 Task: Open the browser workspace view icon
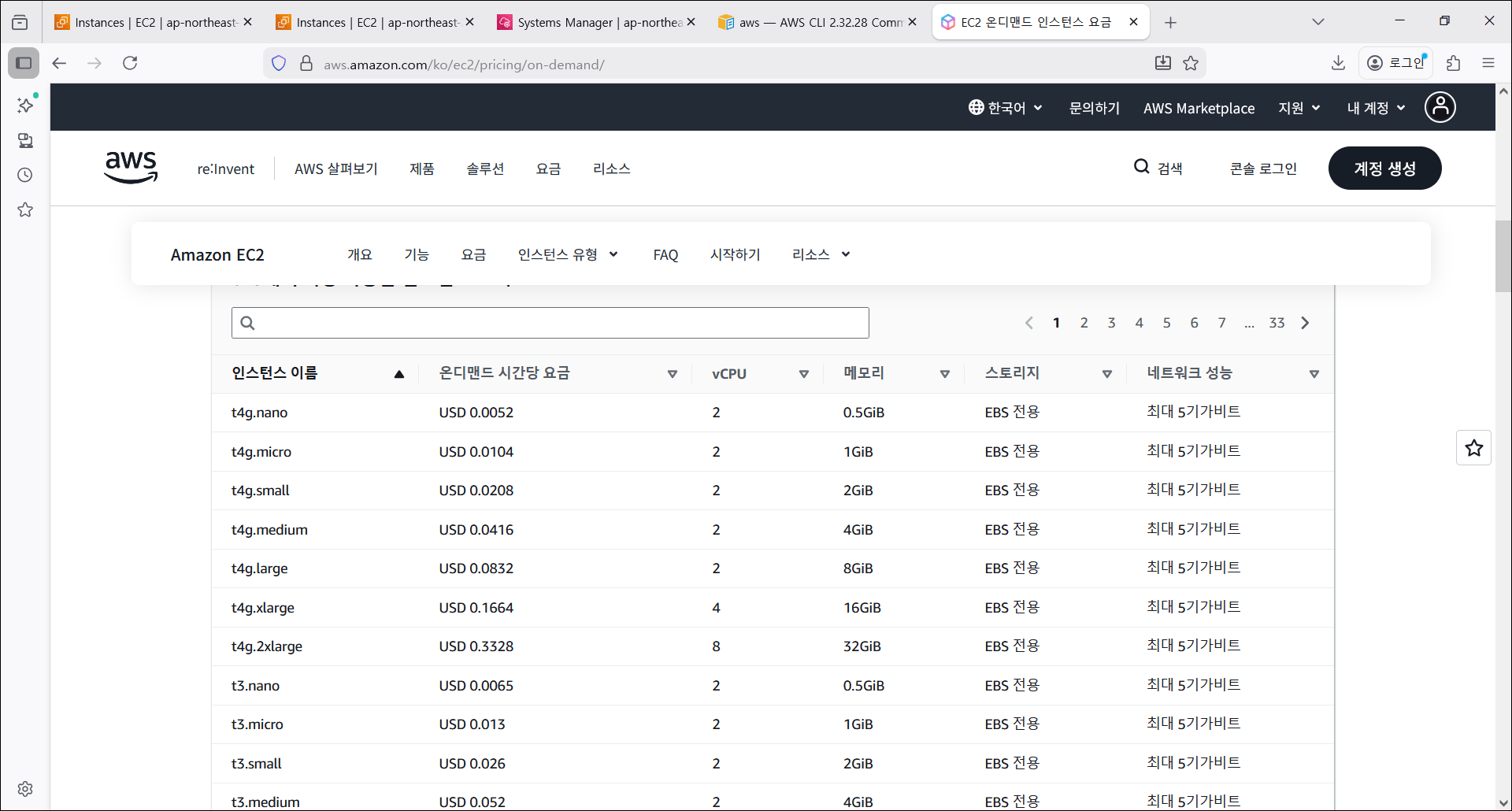[20, 23]
